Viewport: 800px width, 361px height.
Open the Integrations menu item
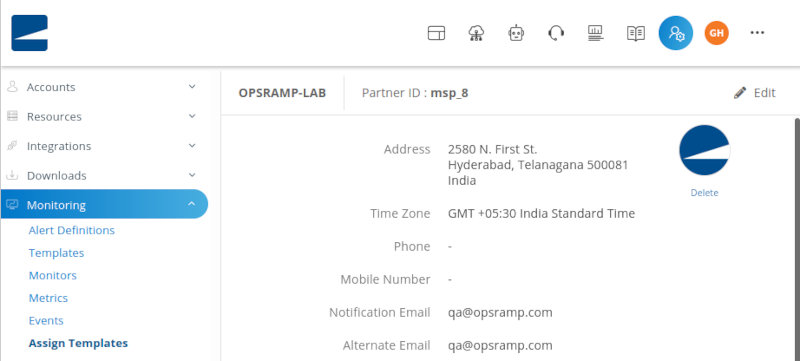(x=104, y=146)
